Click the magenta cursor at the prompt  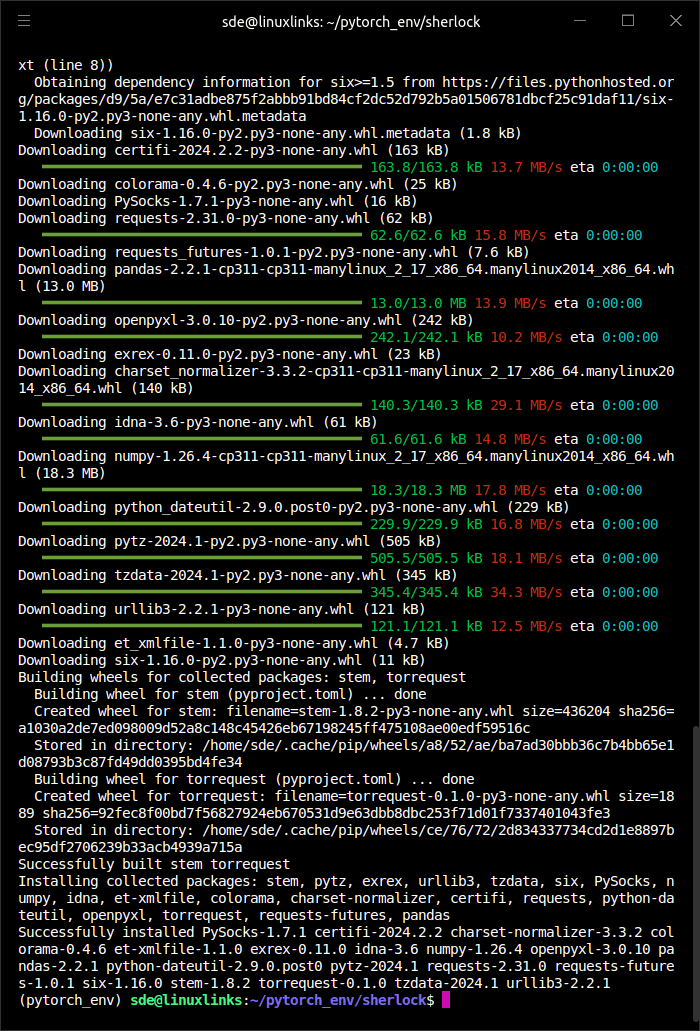[x=446, y=1000]
